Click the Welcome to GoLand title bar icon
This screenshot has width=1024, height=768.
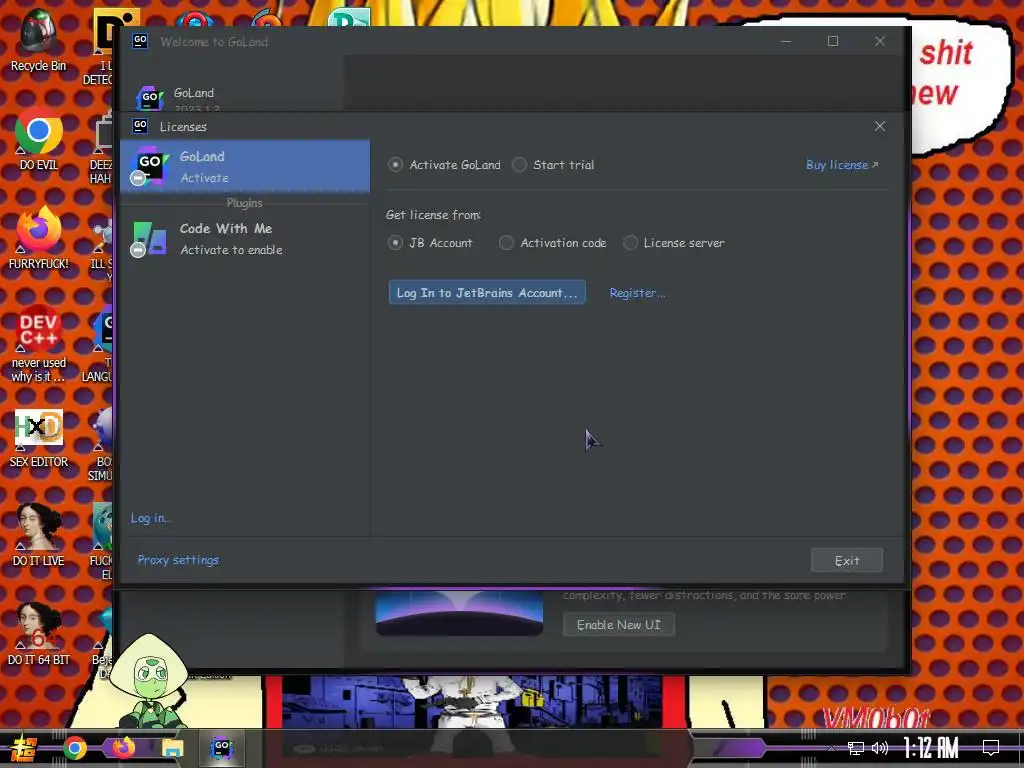(x=140, y=41)
